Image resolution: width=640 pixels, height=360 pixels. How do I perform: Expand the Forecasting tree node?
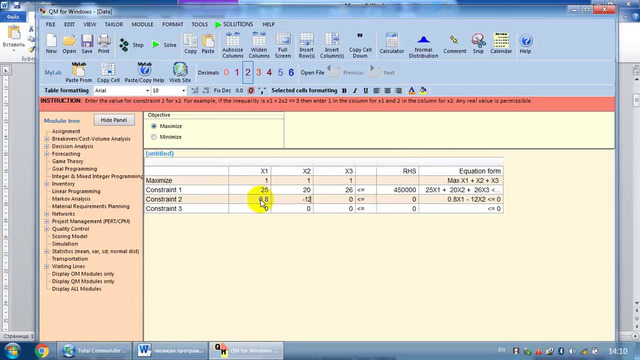coord(47,154)
